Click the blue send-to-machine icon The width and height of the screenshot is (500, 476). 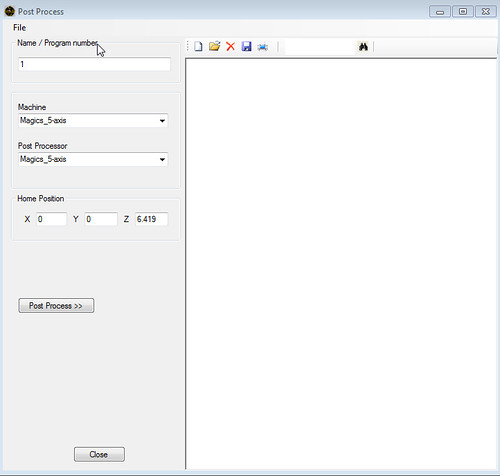263,47
